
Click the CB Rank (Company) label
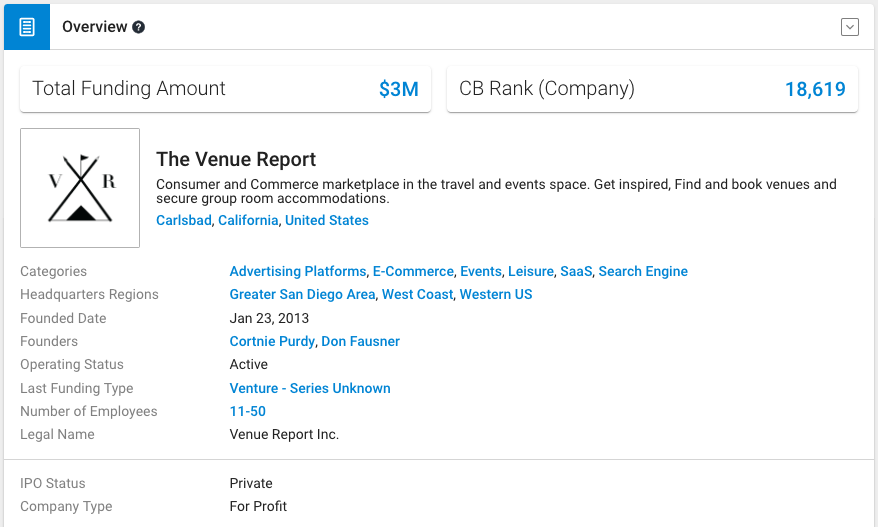pyautogui.click(x=547, y=88)
